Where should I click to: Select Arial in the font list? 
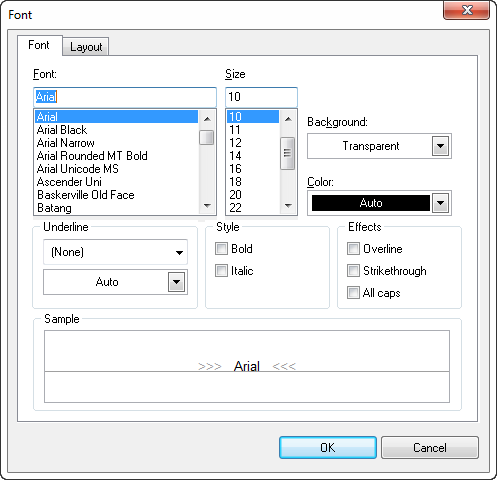[116, 117]
